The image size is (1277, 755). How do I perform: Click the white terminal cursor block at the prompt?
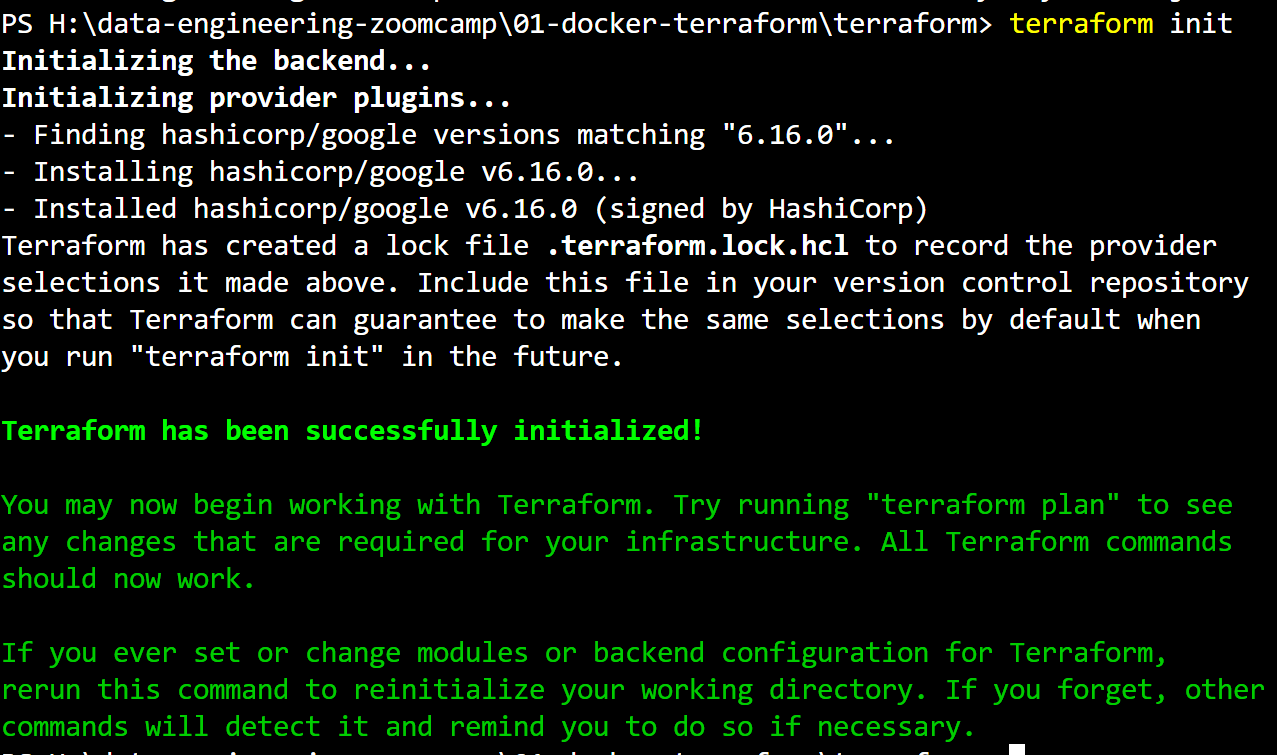[x=1017, y=749]
